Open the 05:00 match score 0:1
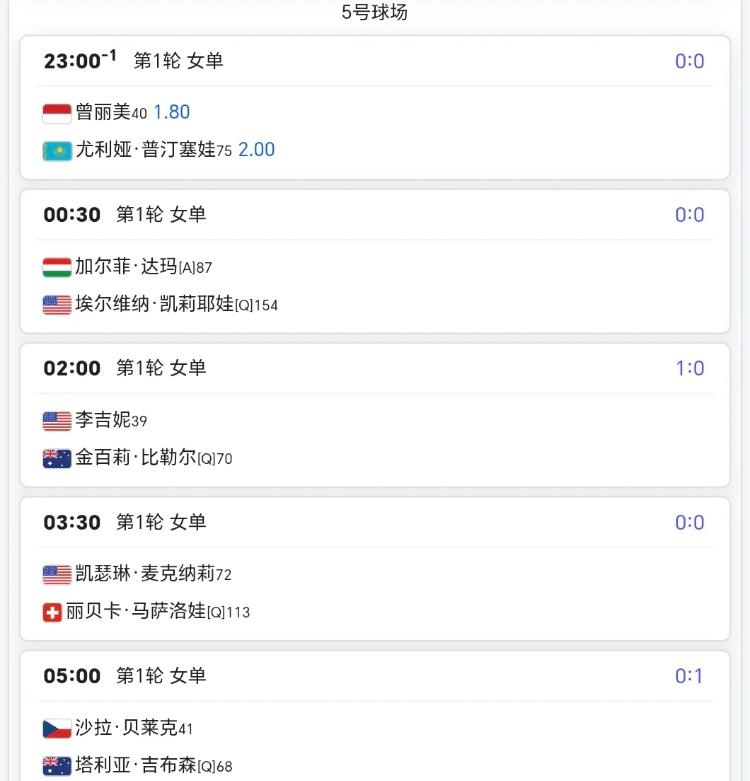750x781 pixels. (689, 676)
